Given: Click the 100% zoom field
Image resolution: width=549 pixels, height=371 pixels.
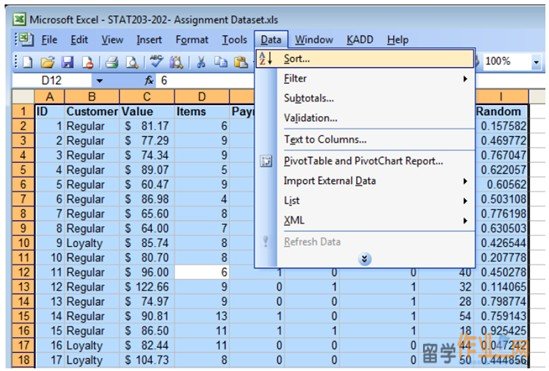Looking at the screenshot, I should tap(506, 62).
